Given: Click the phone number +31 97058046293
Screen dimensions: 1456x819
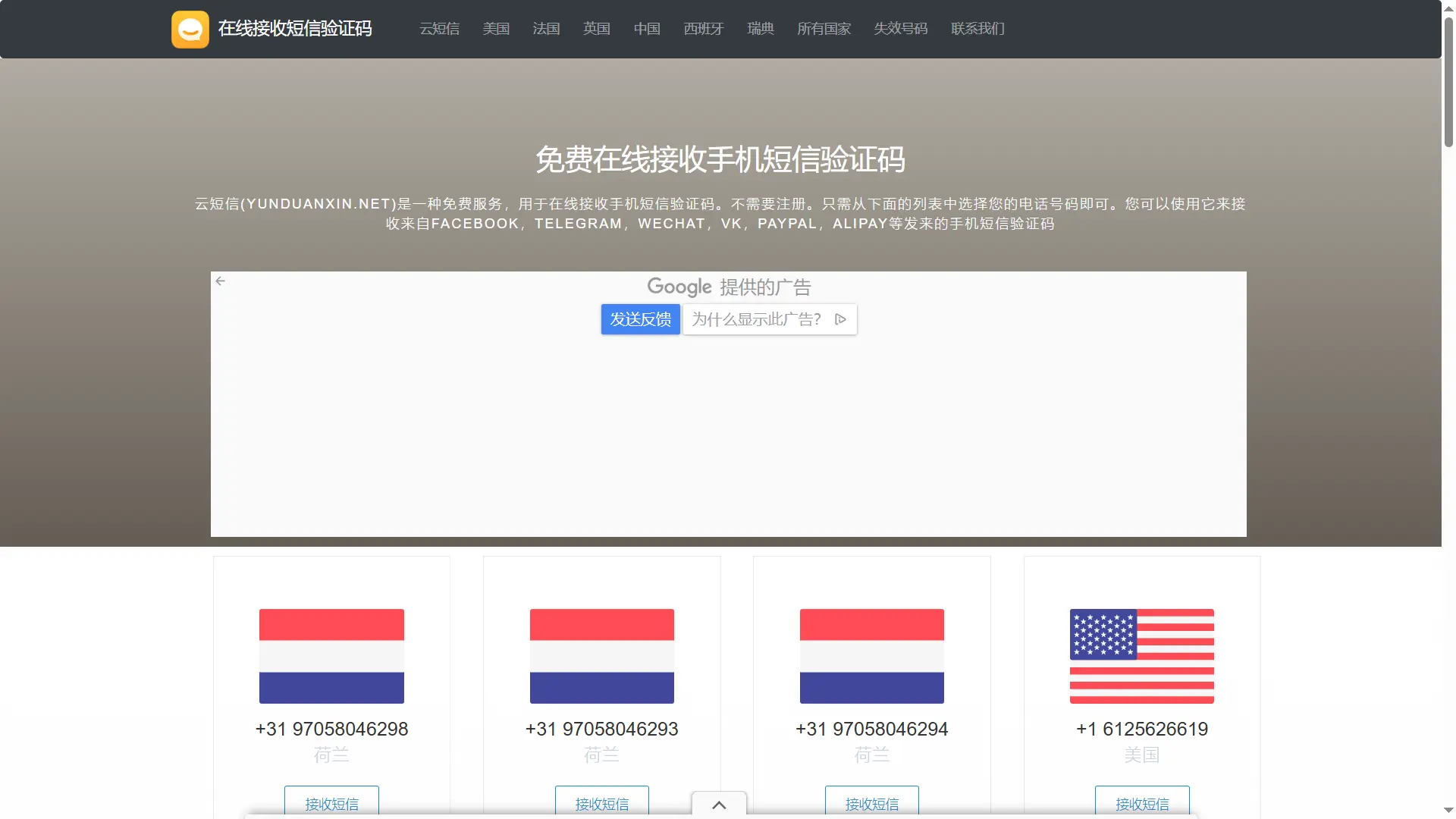Looking at the screenshot, I should tap(601, 729).
